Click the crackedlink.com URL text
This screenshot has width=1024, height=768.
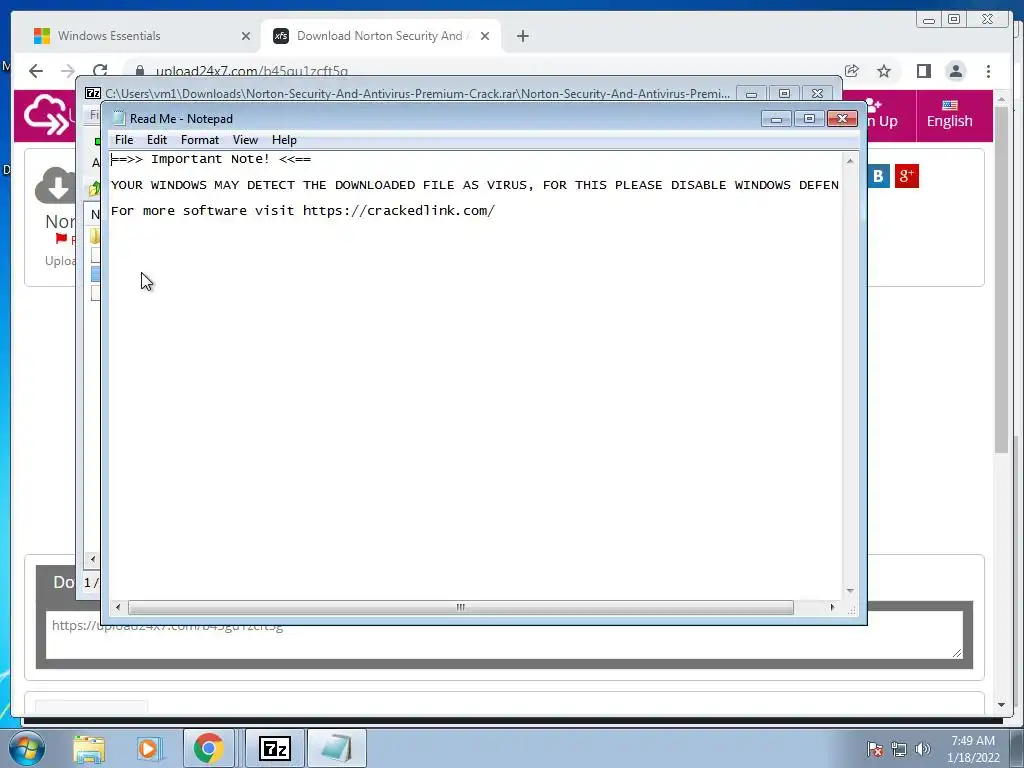coord(398,210)
